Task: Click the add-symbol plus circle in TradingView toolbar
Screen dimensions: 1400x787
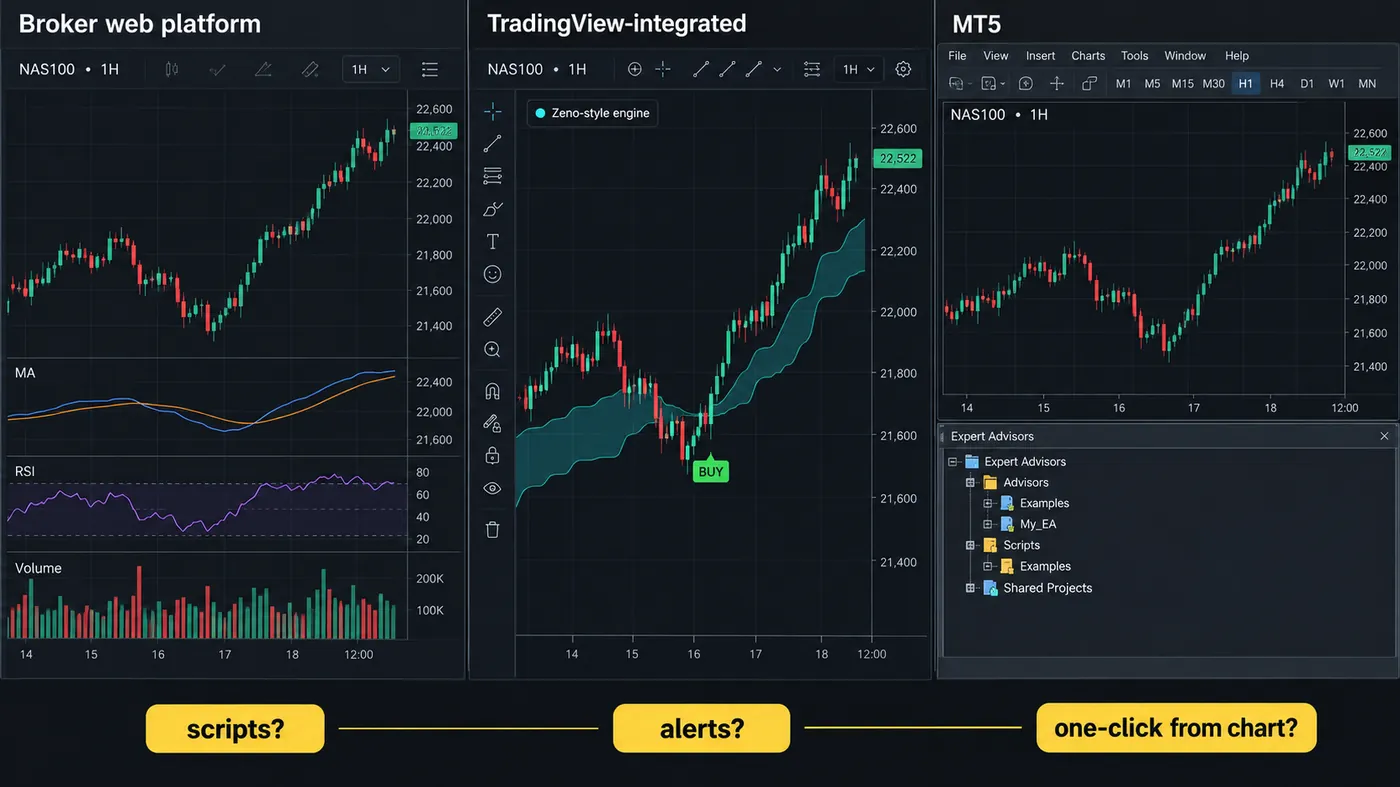Action: (634, 69)
